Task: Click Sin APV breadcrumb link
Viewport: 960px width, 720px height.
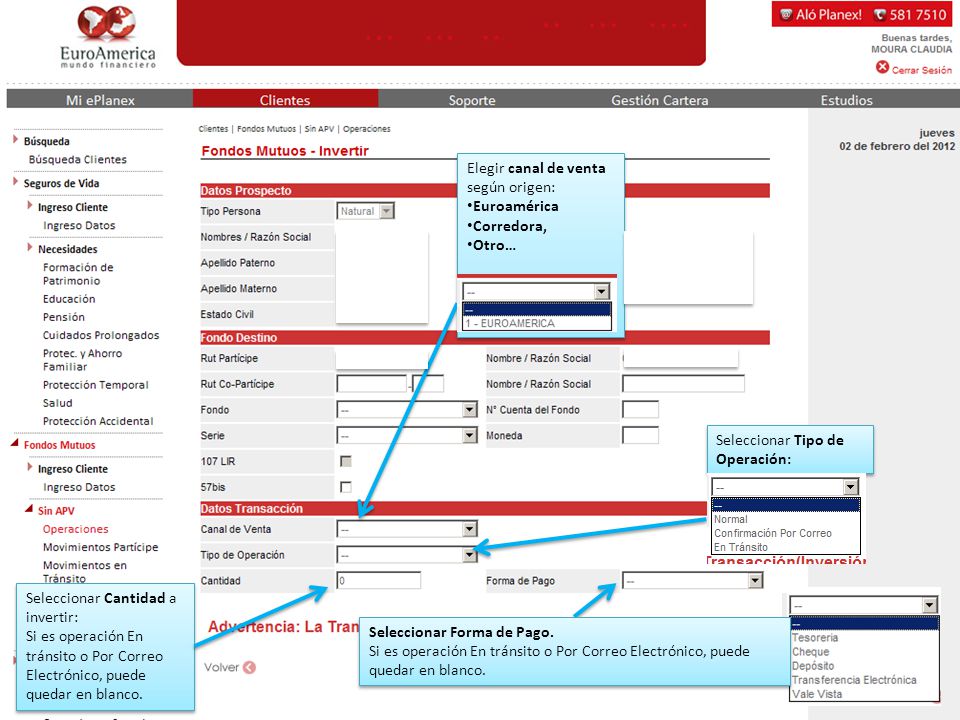Action: 319,129
